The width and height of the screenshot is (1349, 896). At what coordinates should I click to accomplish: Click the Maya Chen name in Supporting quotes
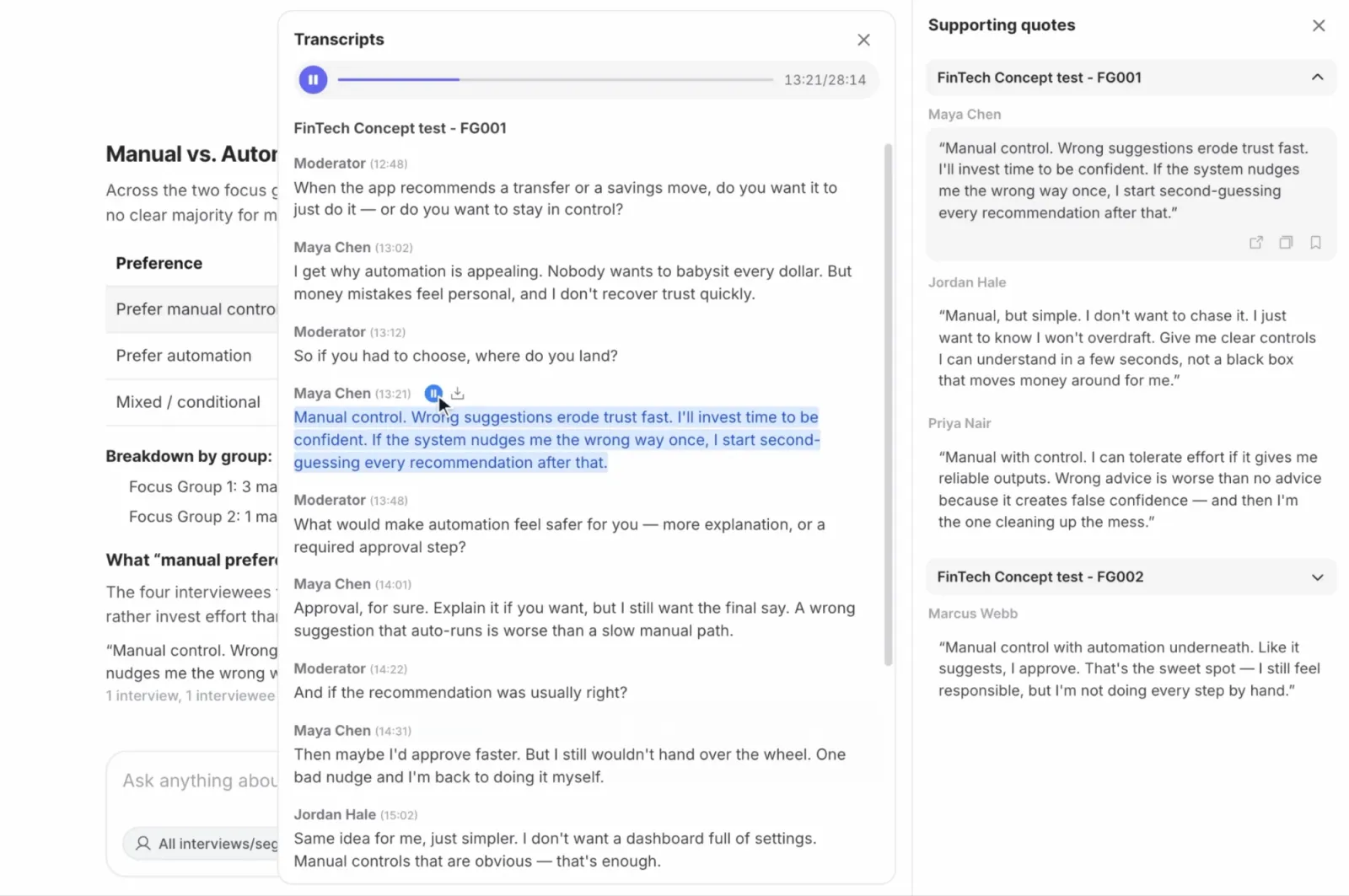click(x=965, y=115)
